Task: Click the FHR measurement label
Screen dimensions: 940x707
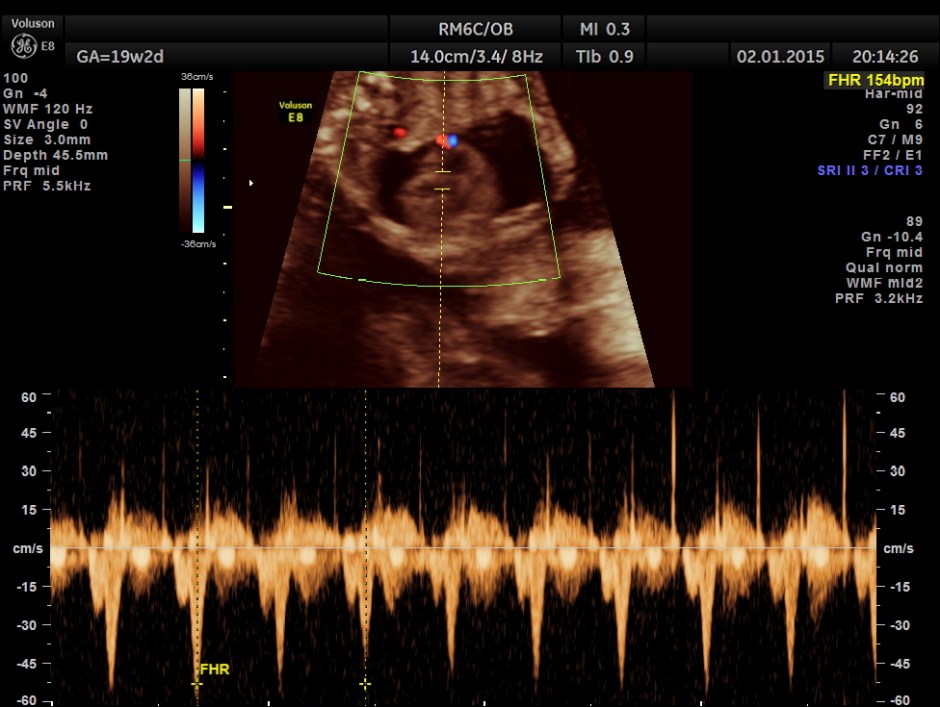Action: pos(213,671)
